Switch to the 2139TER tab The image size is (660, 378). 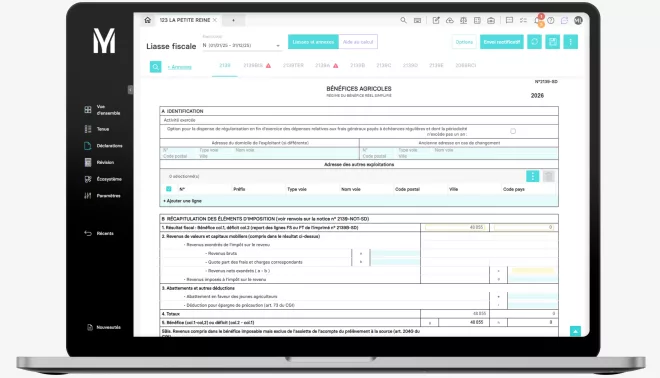pyautogui.click(x=293, y=66)
